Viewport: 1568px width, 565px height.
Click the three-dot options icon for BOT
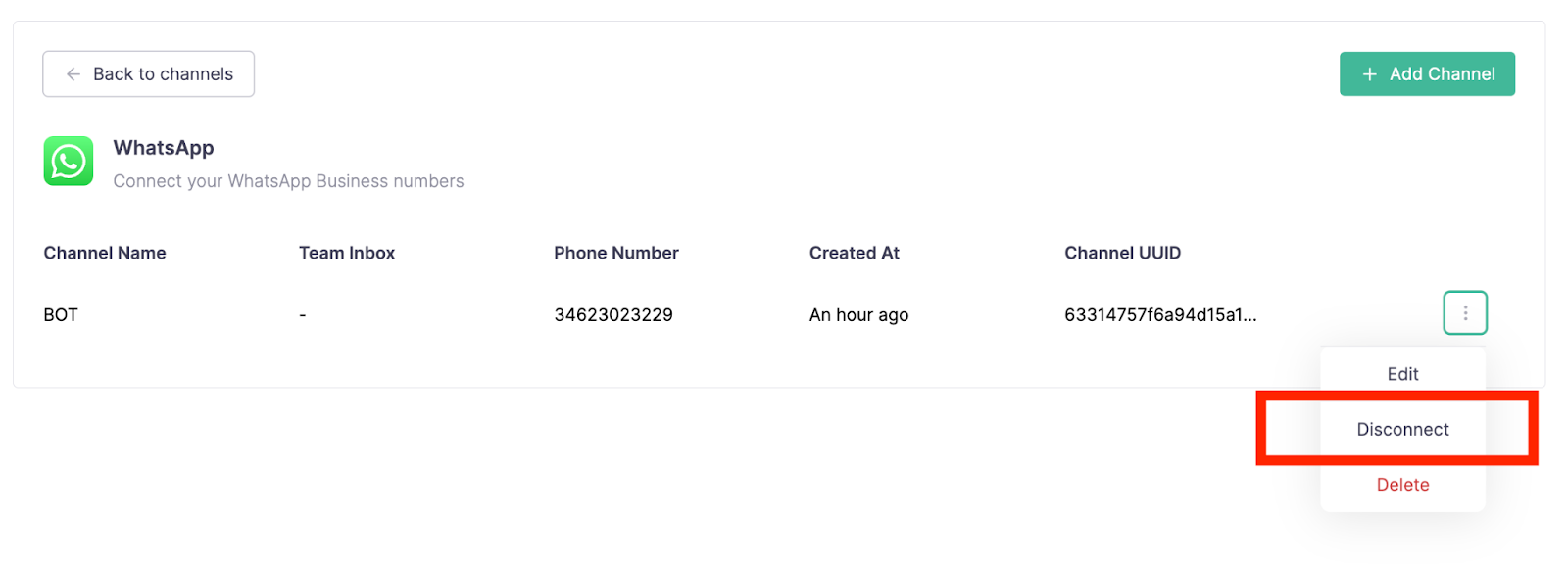(1465, 313)
